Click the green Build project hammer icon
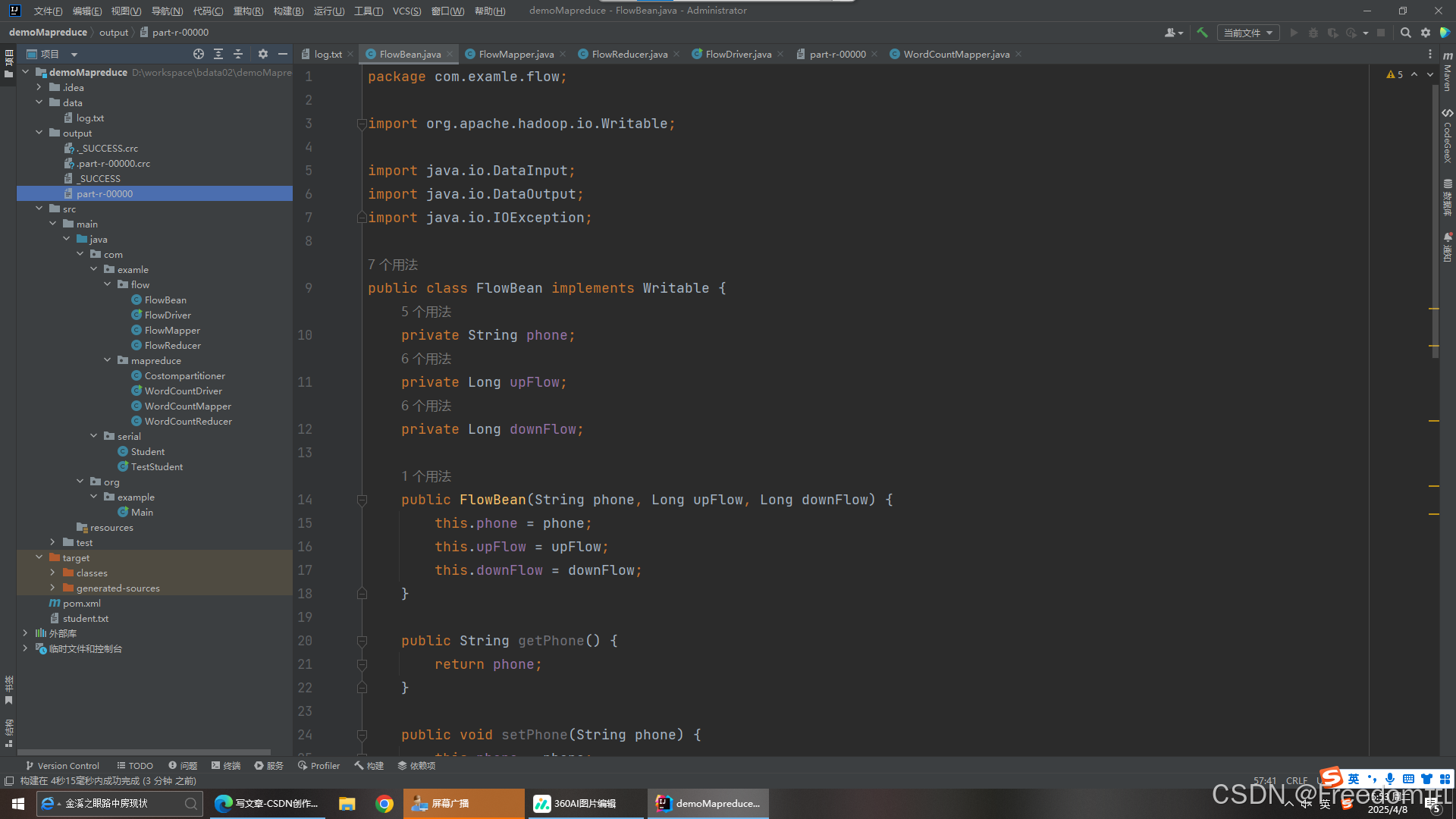The image size is (1456, 819). click(x=1202, y=33)
